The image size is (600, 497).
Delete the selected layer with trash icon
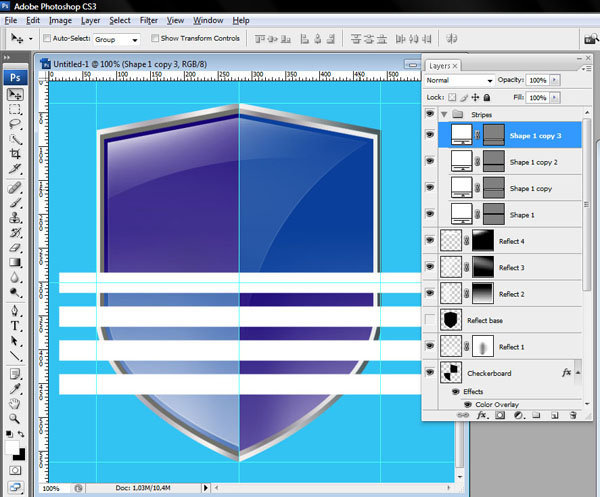point(573,415)
